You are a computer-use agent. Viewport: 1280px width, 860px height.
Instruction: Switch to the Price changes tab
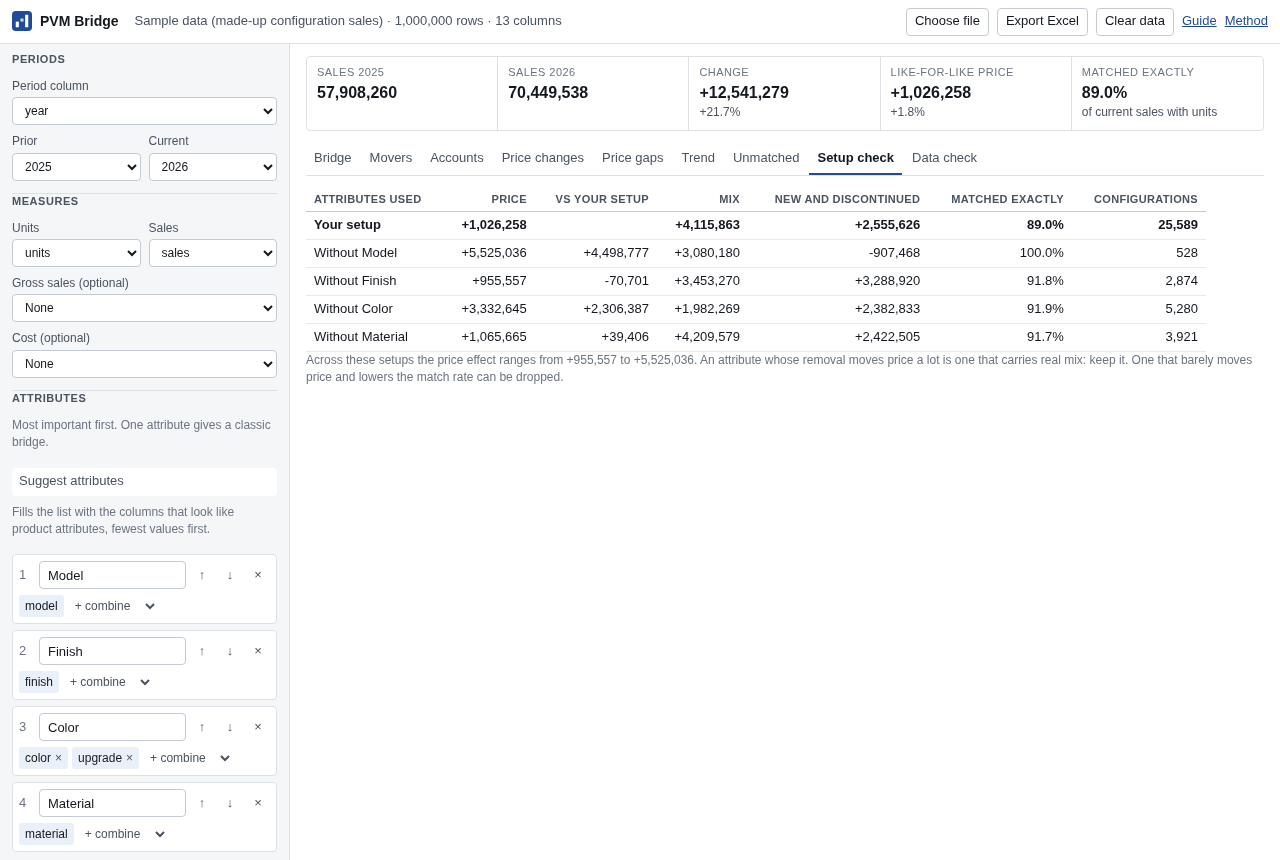tap(543, 158)
